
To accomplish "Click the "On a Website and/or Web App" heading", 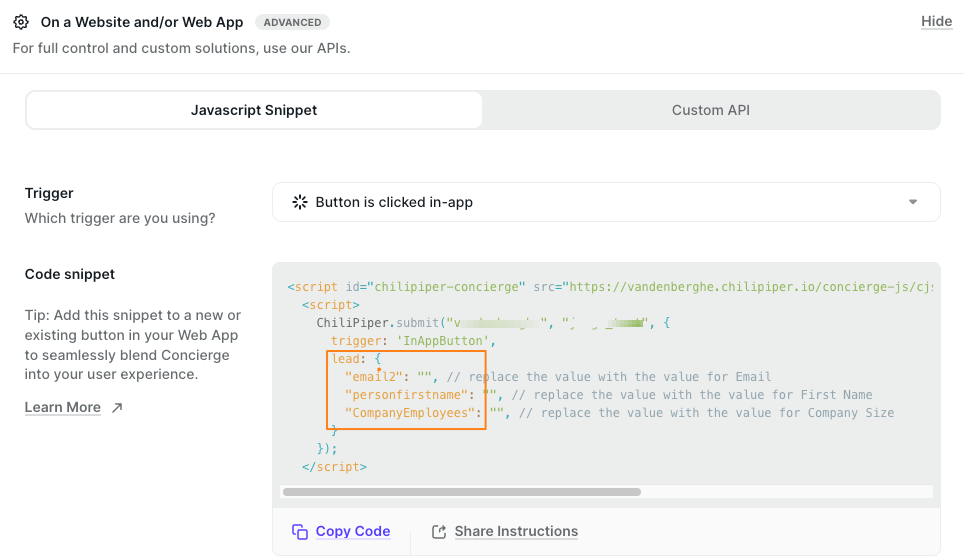I will pos(142,22).
